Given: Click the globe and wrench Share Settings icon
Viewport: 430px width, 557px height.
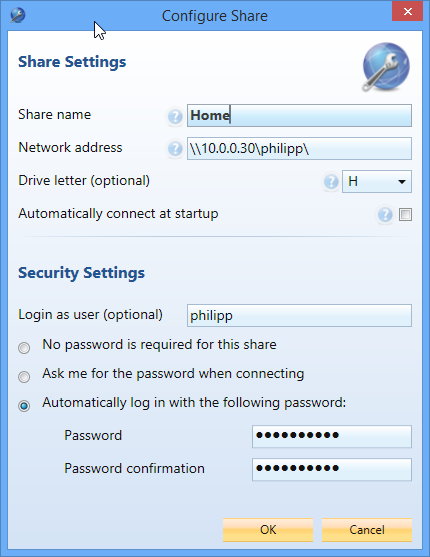Looking at the screenshot, I should coord(386,67).
